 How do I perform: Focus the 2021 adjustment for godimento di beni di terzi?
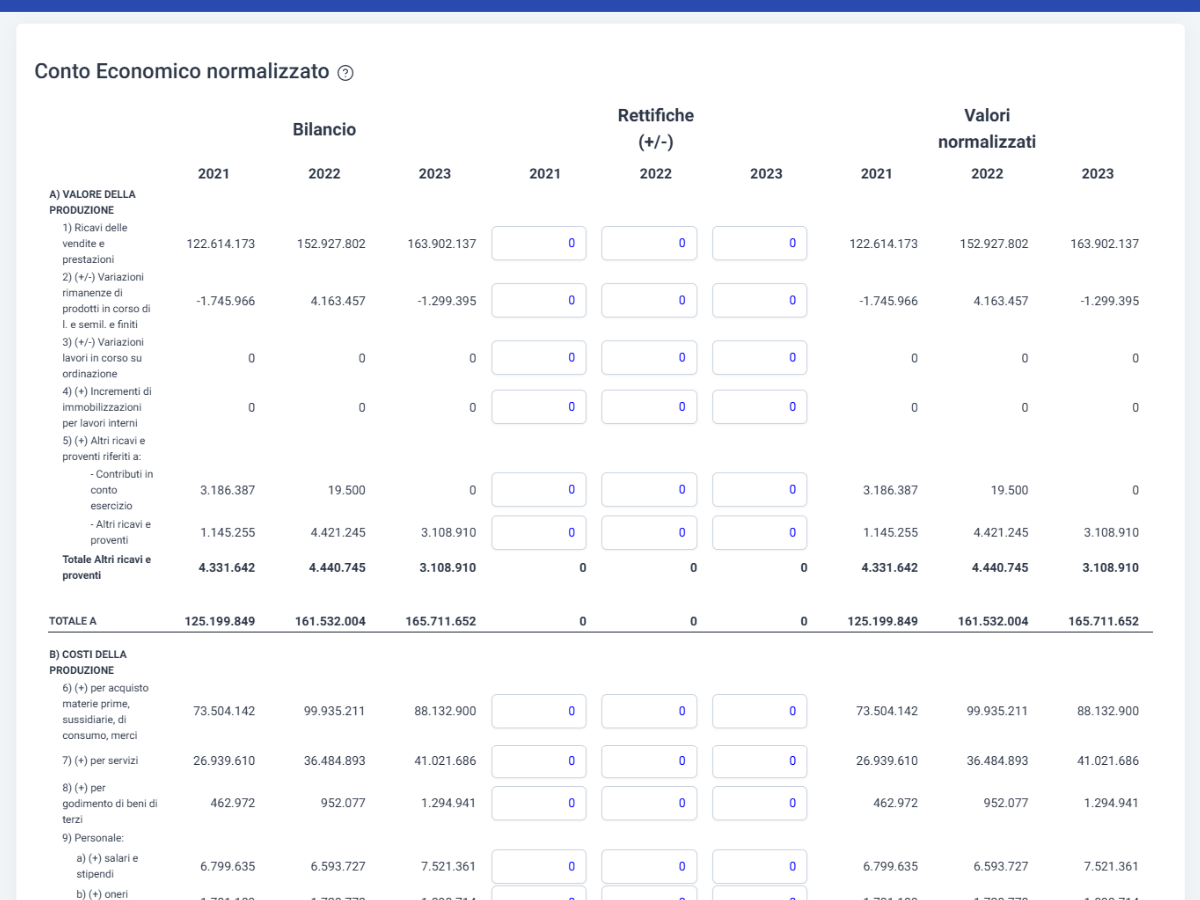coord(539,803)
